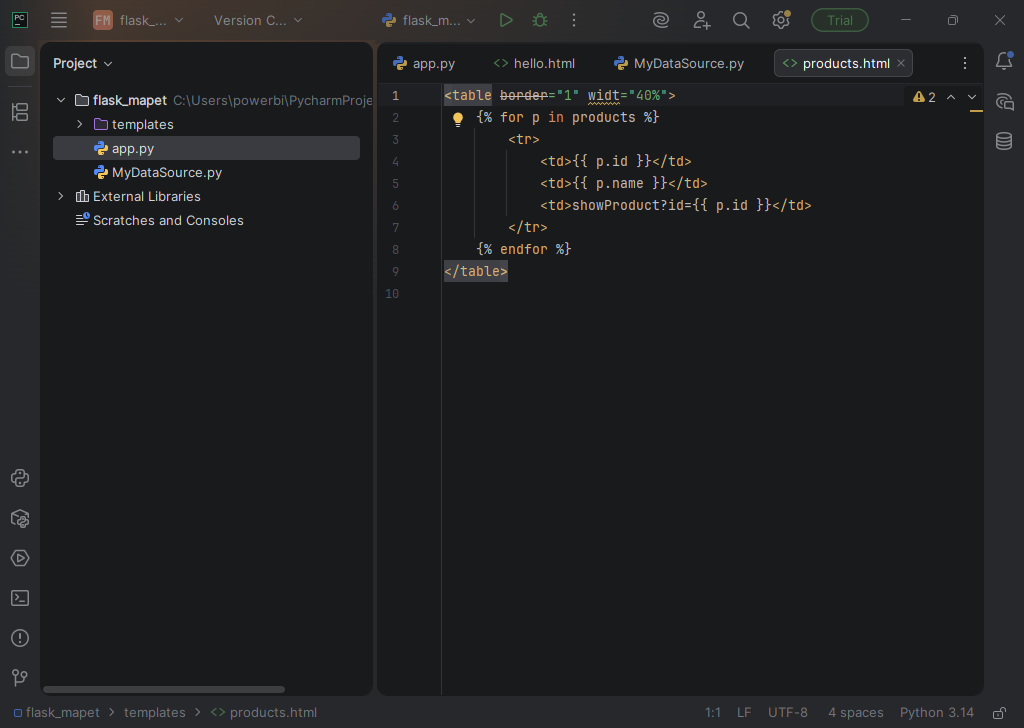Switch to the hello.html tab
1024x728 pixels.
(534, 63)
